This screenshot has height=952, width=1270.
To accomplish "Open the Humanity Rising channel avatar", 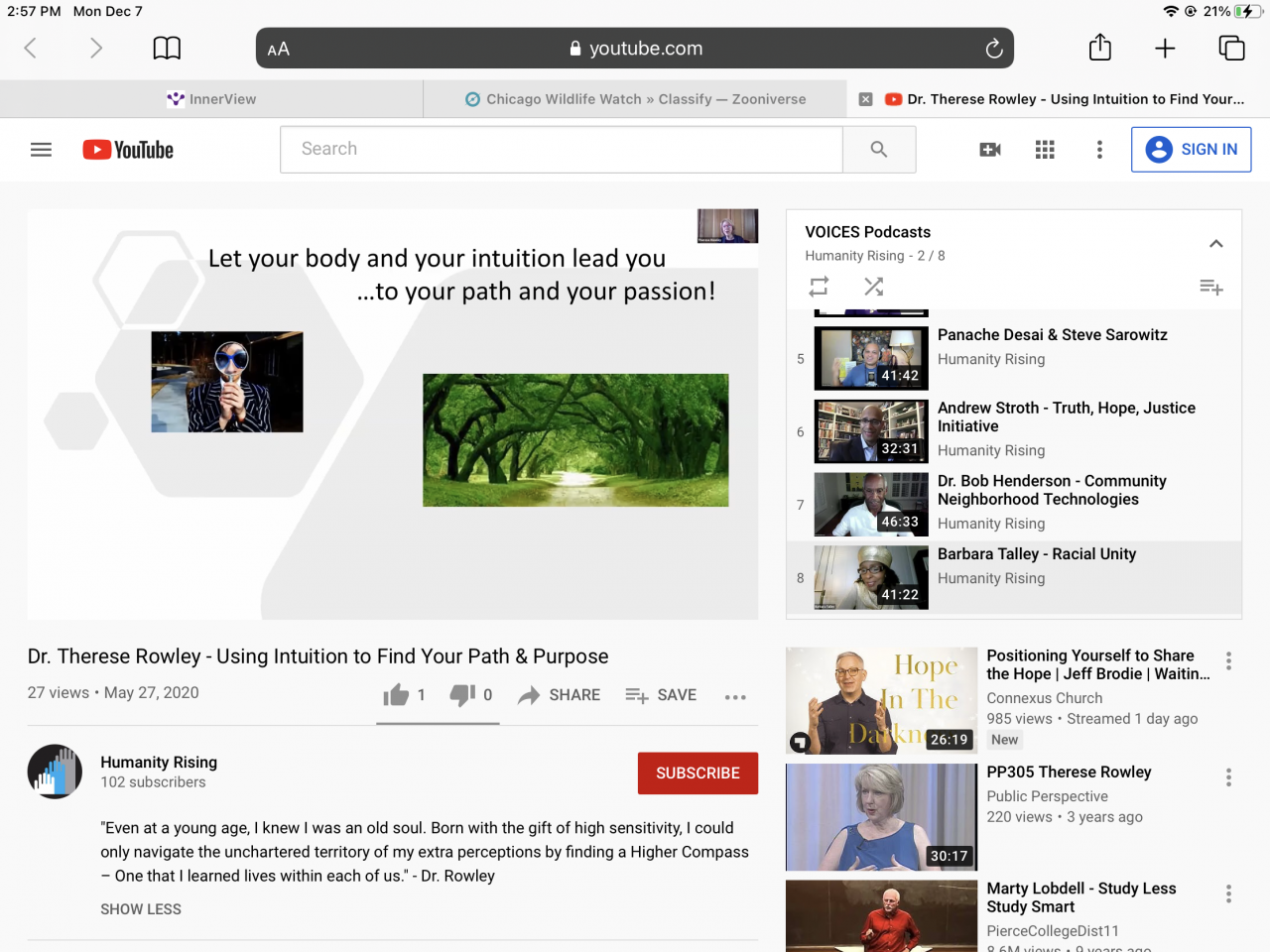I will coord(55,772).
